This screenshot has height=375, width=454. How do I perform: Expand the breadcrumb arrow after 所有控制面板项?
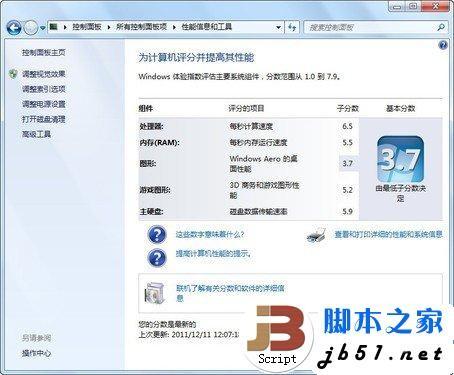click(x=174, y=27)
